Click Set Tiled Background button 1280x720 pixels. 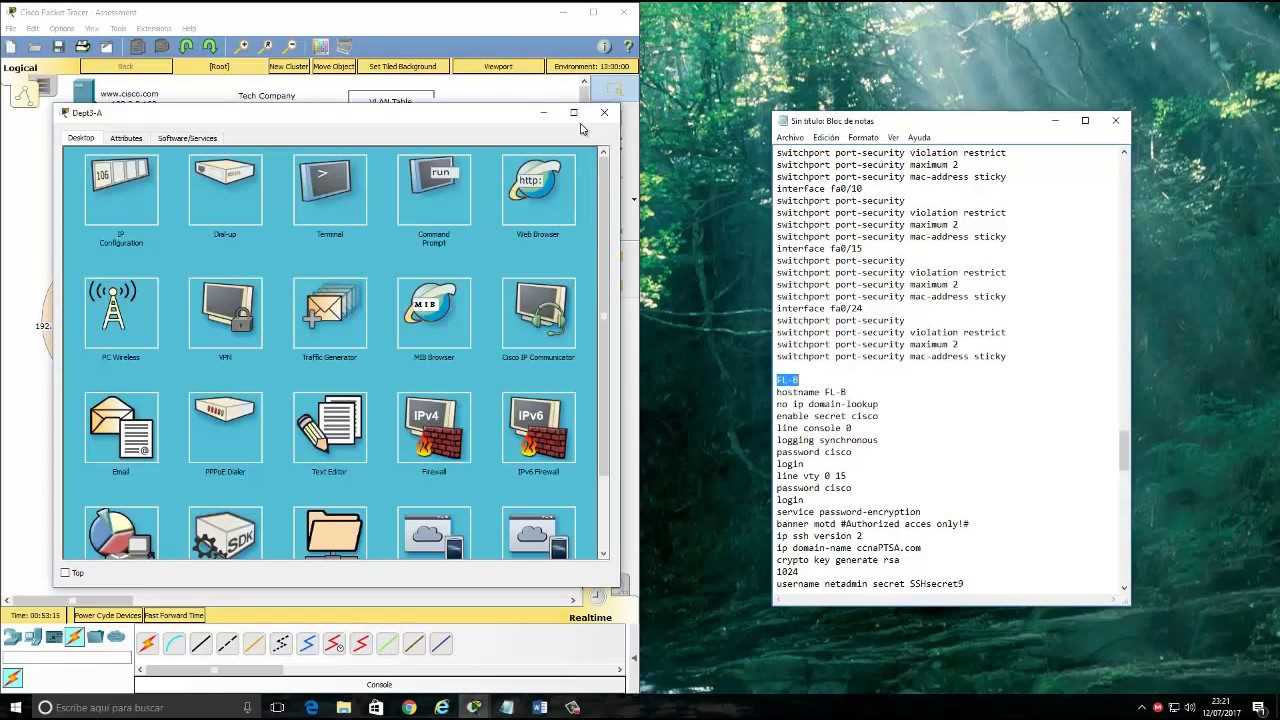click(x=403, y=66)
